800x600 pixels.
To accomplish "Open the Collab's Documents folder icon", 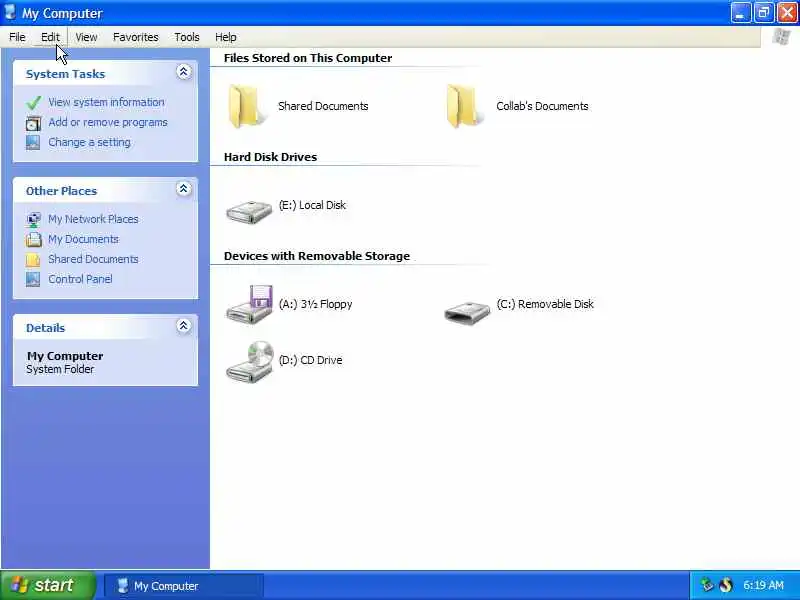I will point(464,106).
